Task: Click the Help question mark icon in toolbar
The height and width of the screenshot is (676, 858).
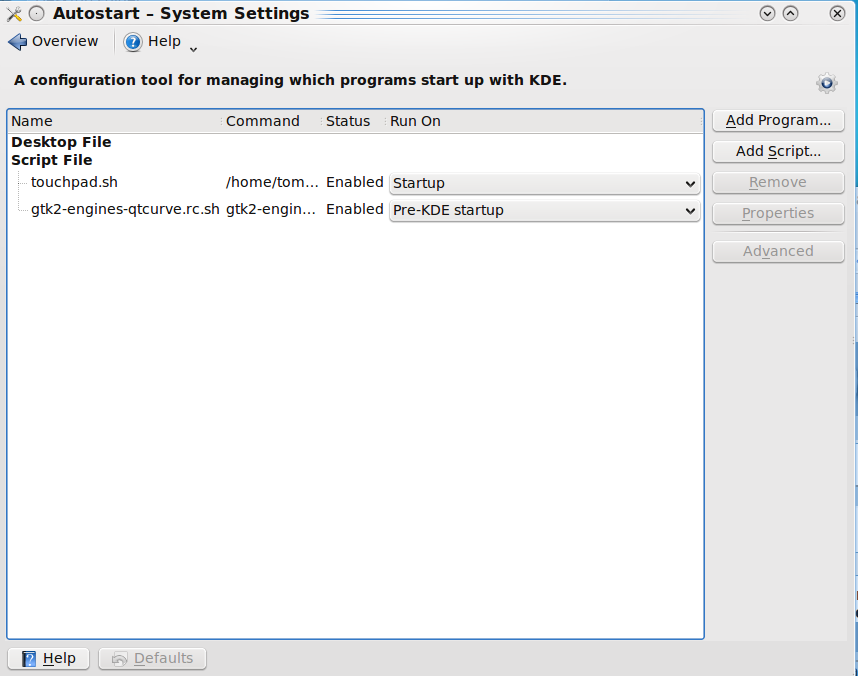Action: [x=133, y=42]
